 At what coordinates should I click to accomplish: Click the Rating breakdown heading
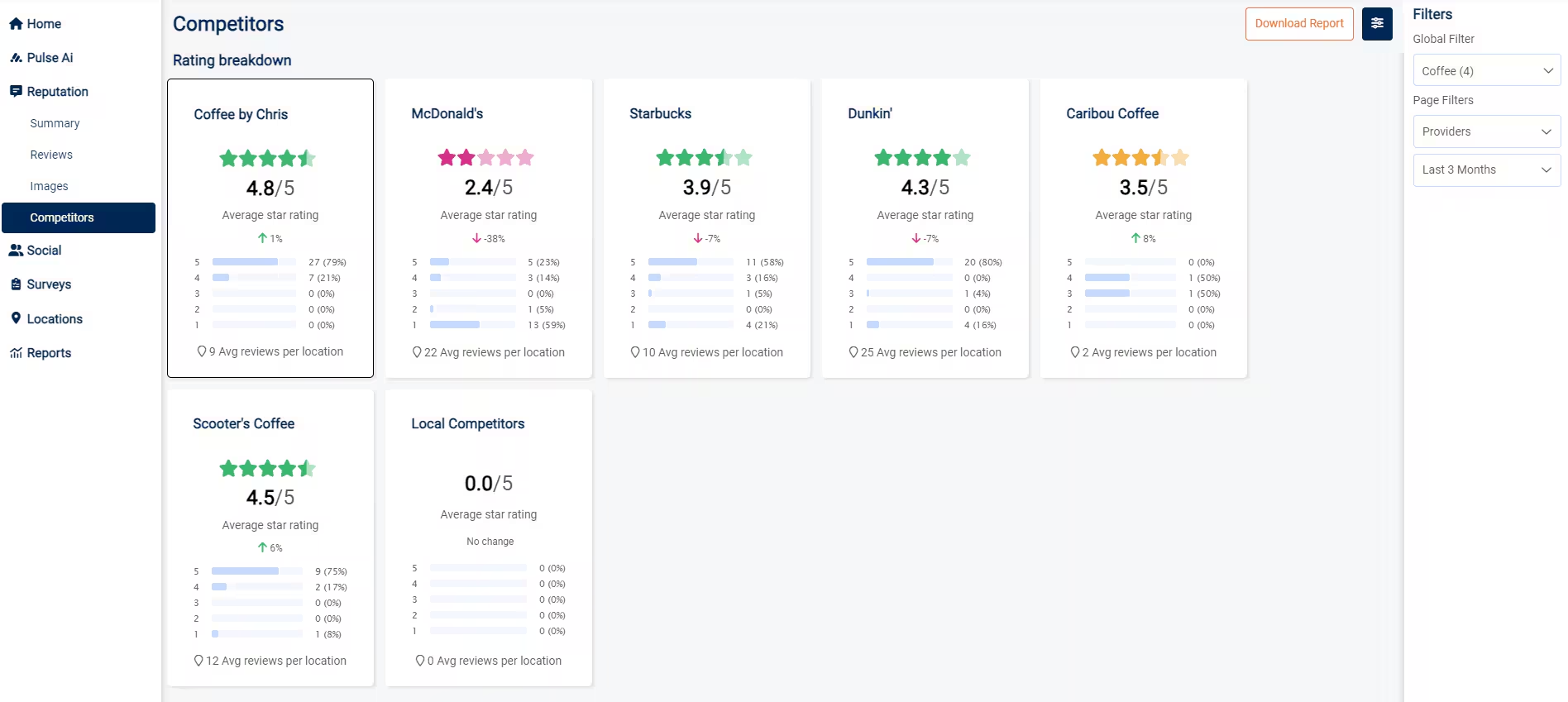click(232, 60)
